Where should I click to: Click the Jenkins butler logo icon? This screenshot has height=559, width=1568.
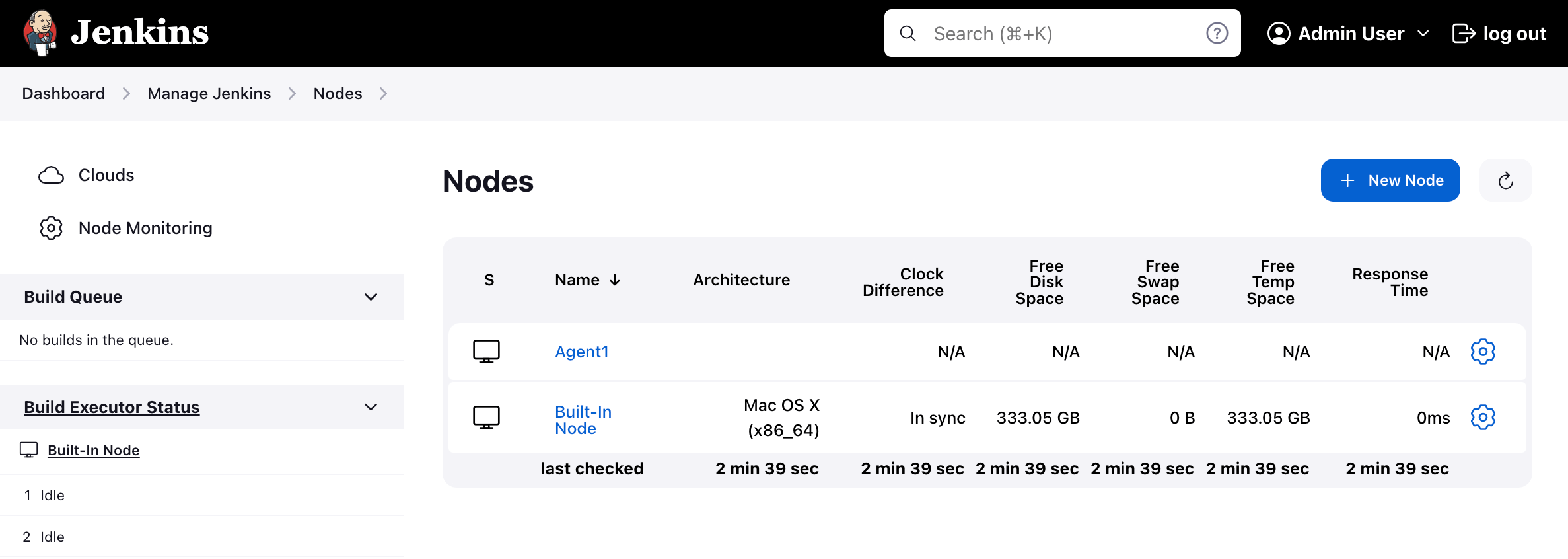click(40, 33)
